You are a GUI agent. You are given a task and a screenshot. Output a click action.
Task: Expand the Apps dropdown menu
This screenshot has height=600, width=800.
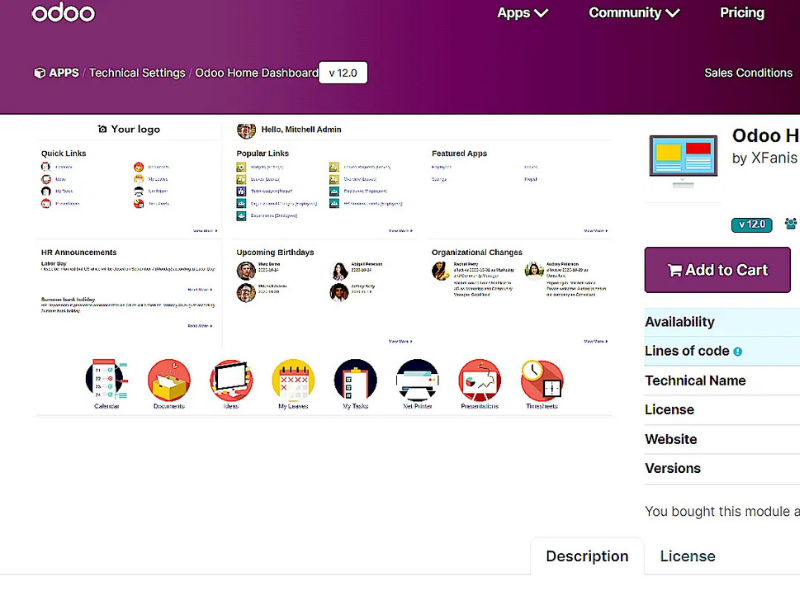click(x=523, y=13)
